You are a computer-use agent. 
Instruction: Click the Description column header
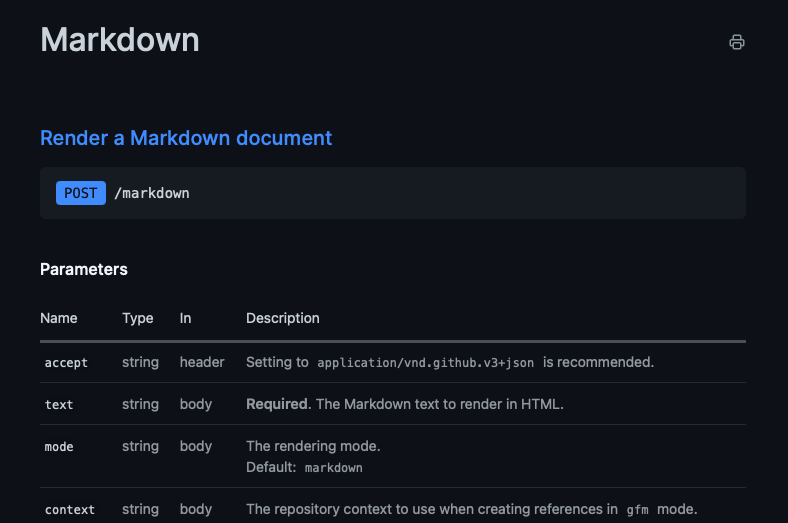tap(282, 318)
